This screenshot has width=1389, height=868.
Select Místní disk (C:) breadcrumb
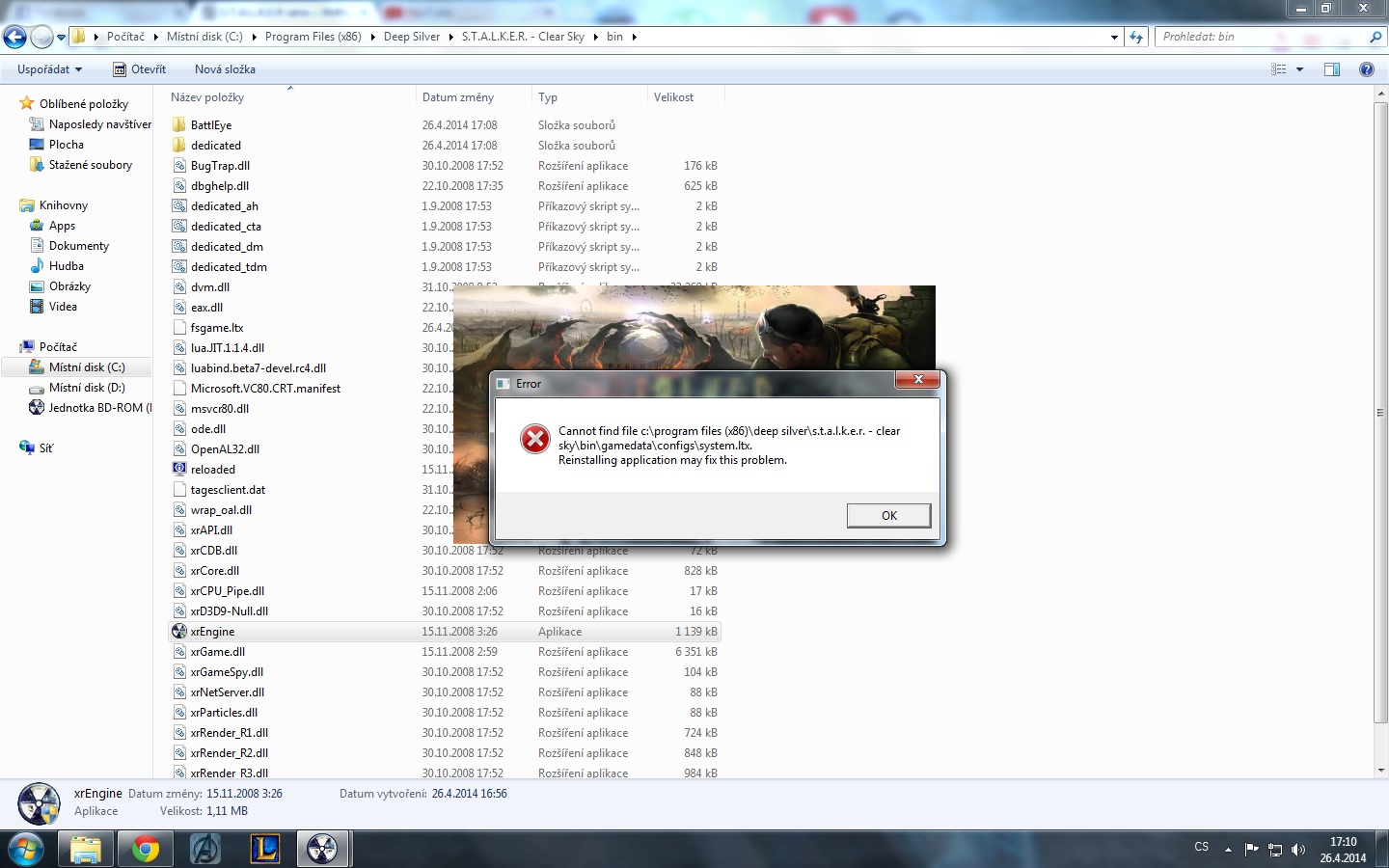tap(204, 37)
